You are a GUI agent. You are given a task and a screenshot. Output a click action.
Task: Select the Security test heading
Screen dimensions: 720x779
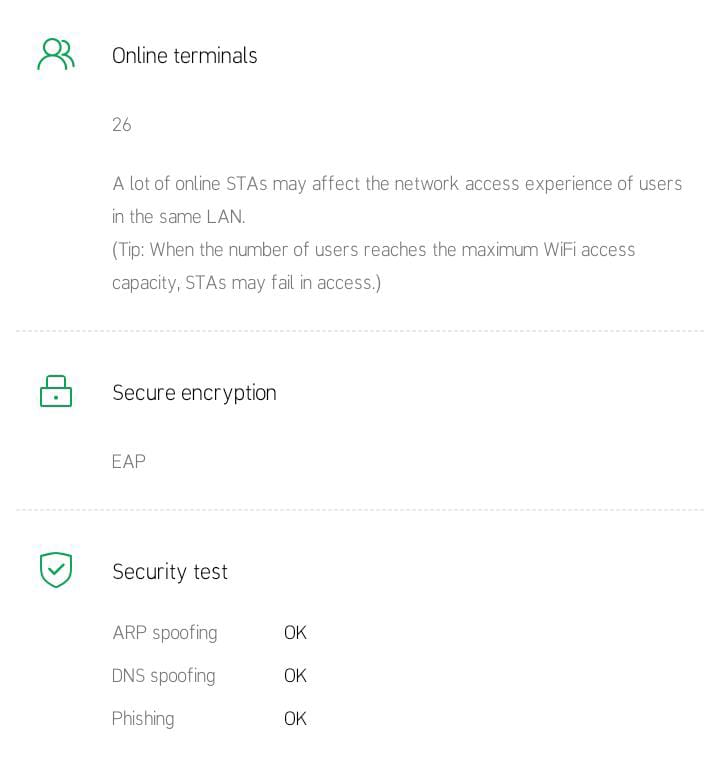pyautogui.click(x=170, y=572)
